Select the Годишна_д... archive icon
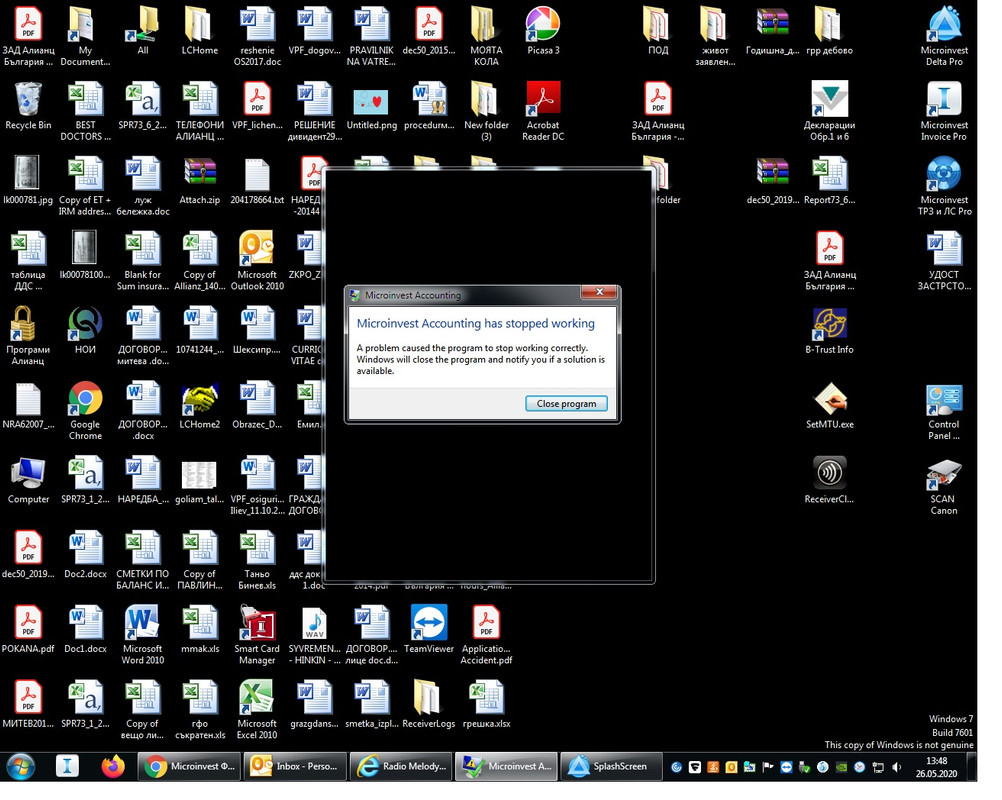Screen dimensions: 1002x800 [x=773, y=31]
